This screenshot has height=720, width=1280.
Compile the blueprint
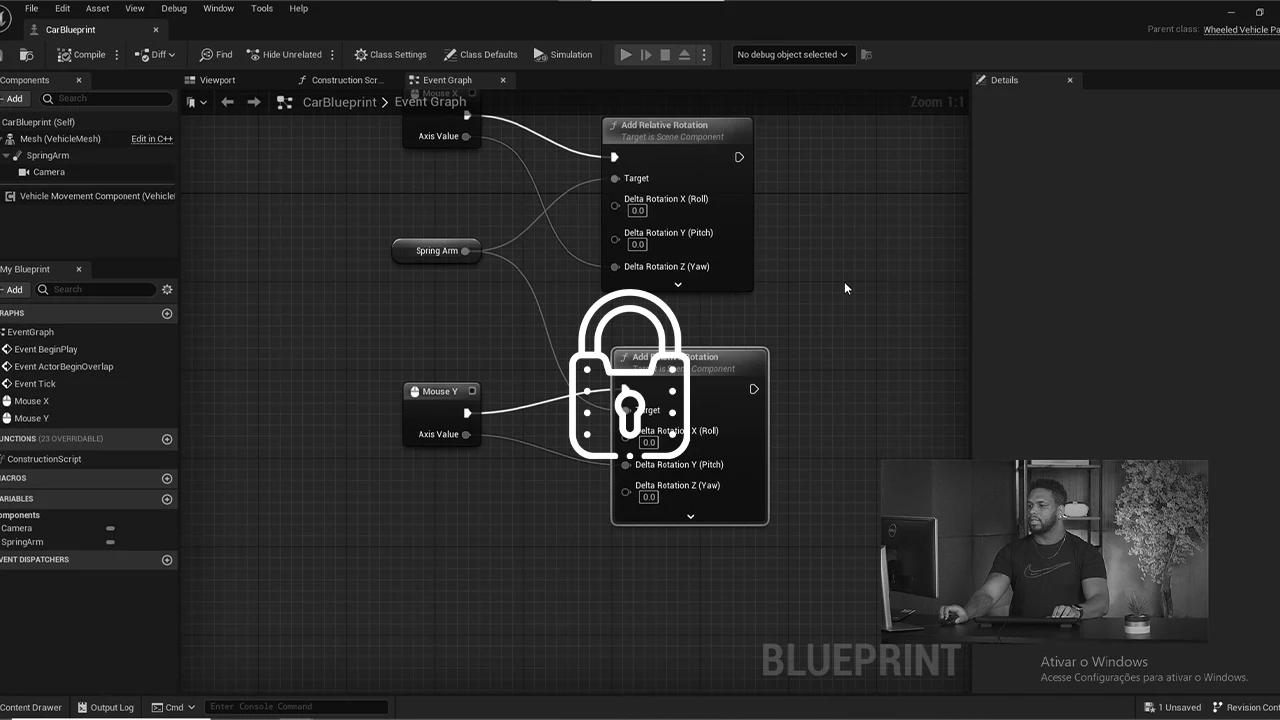tap(81, 55)
